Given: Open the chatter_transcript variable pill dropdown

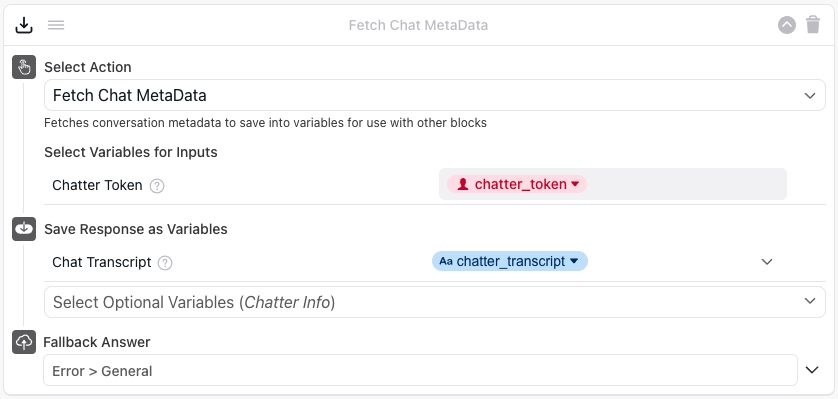Looking at the screenshot, I should click(510, 261).
